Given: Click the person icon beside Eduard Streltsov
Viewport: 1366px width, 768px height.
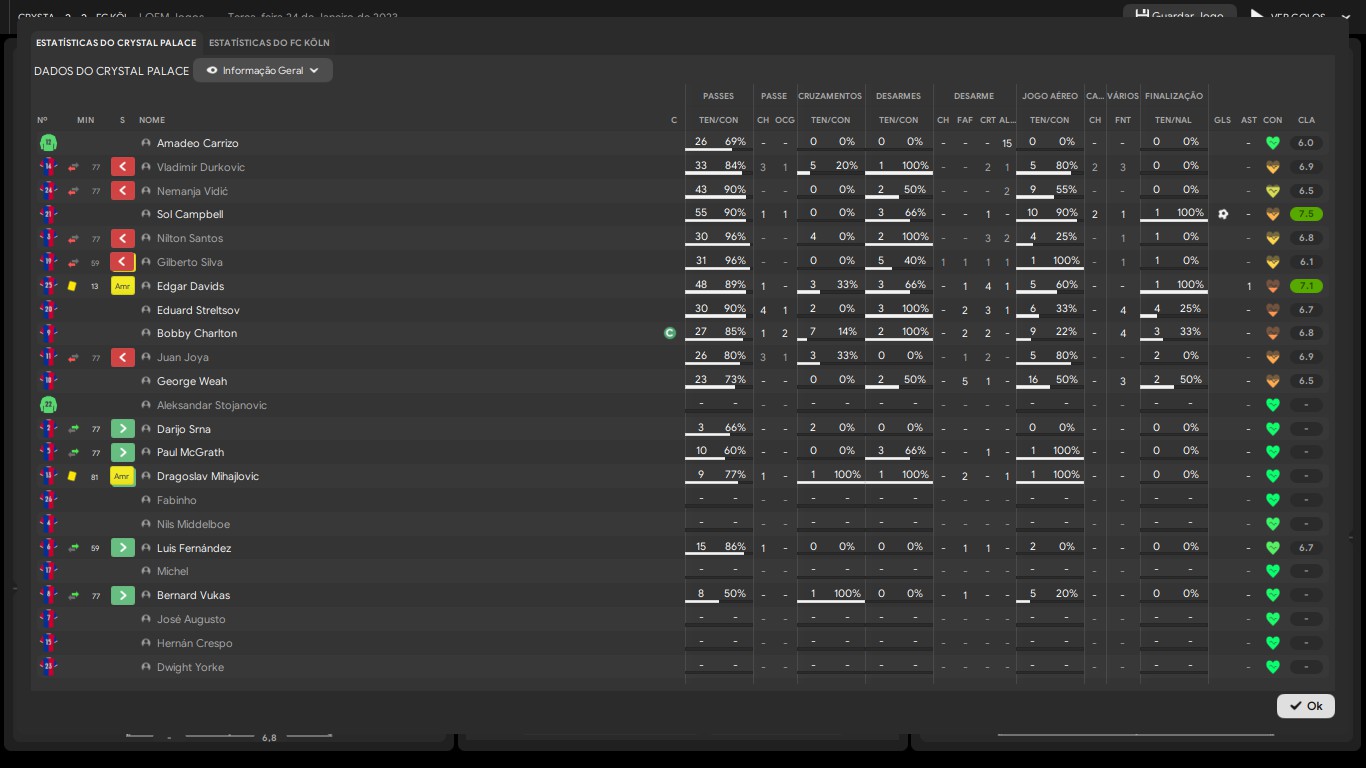Looking at the screenshot, I should (146, 310).
